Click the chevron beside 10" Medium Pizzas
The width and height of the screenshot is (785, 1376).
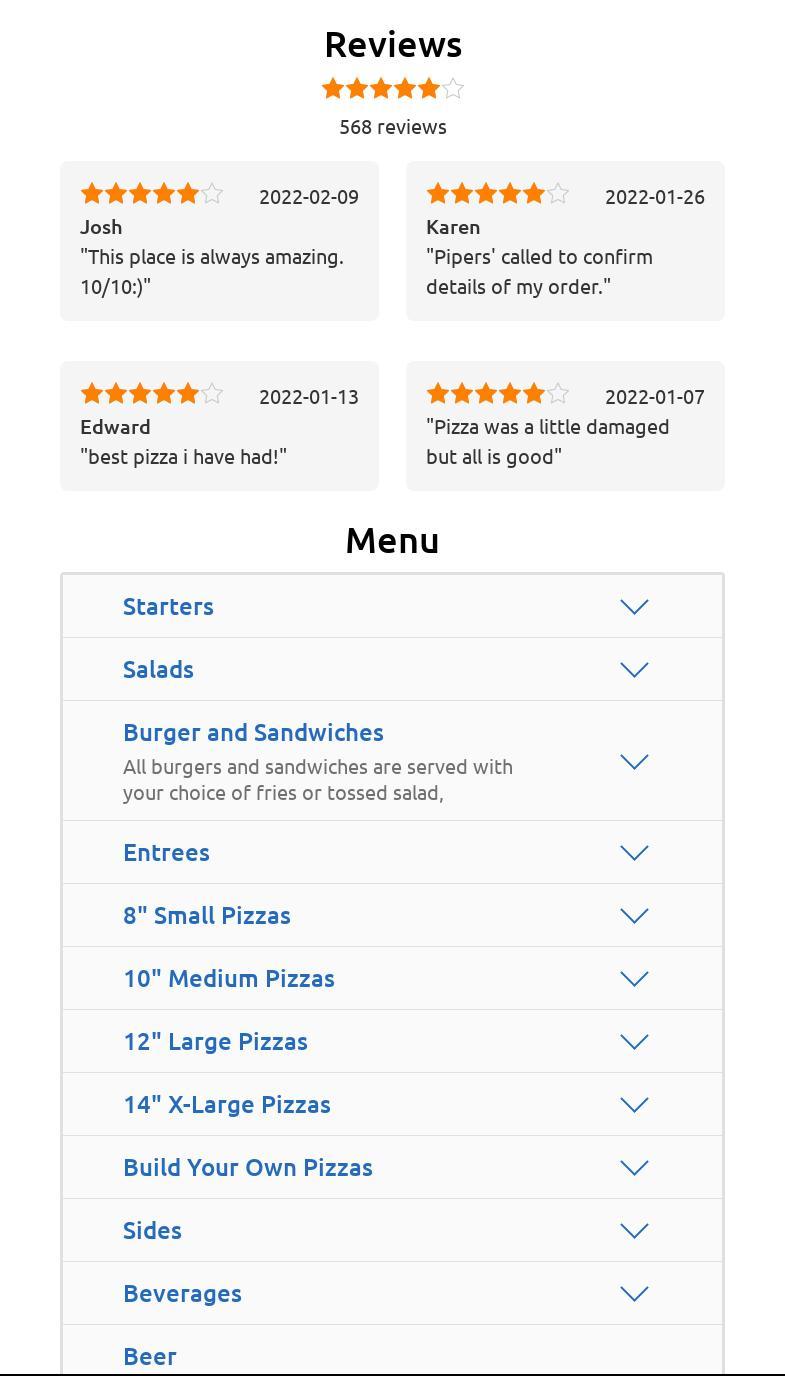634,979
